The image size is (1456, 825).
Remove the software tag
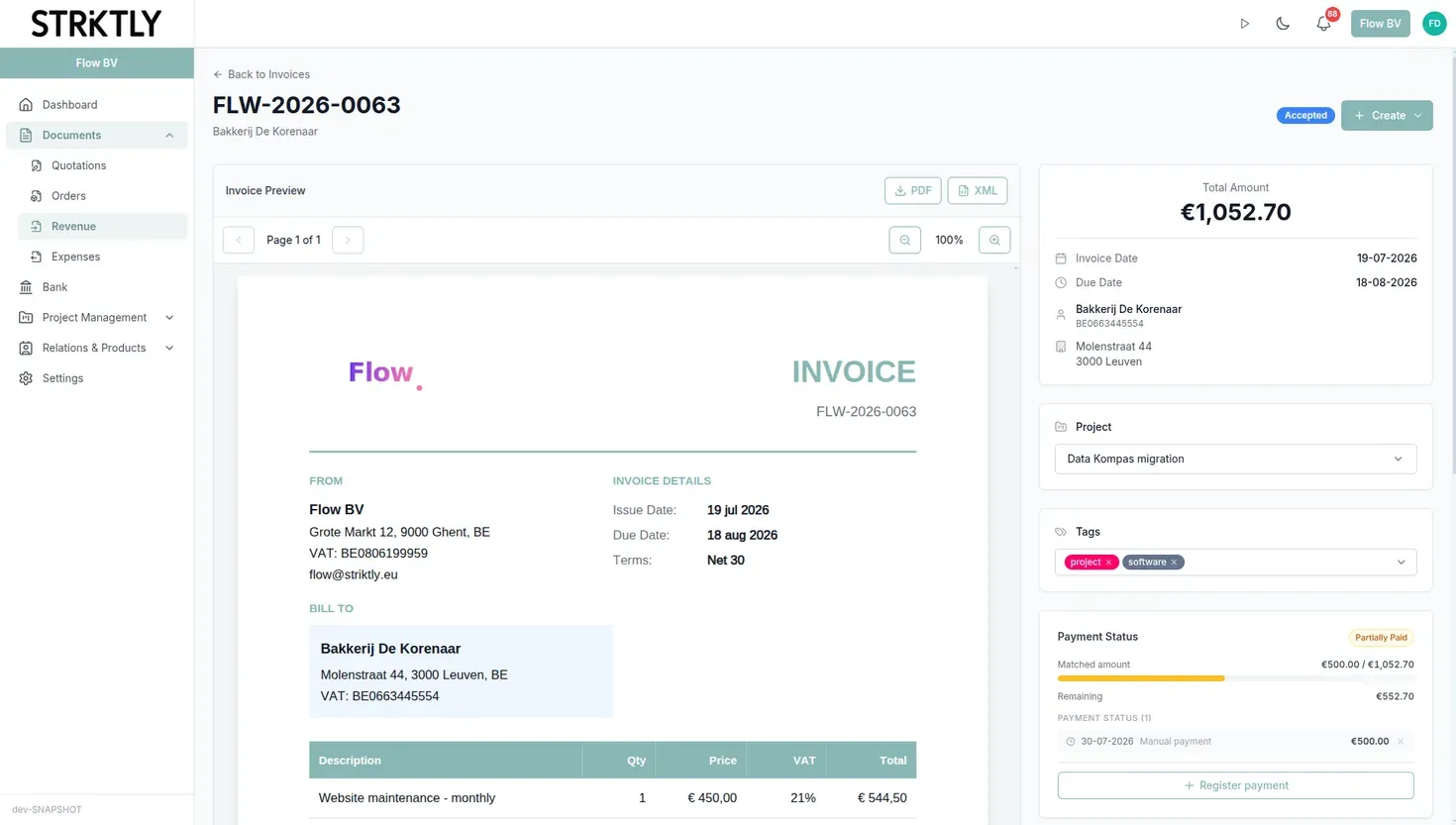click(x=1175, y=563)
